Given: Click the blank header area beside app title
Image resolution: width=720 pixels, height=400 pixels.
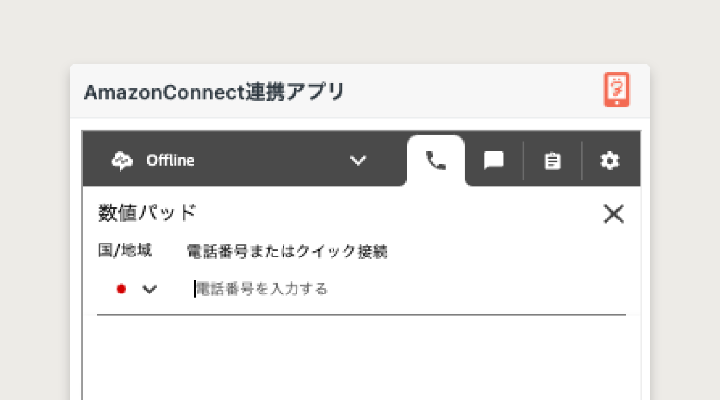Looking at the screenshot, I should (x=470, y=92).
